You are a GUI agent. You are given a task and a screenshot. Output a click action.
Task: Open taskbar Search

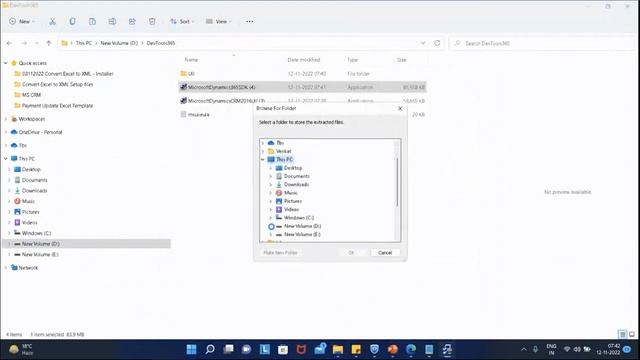[x=210, y=349]
